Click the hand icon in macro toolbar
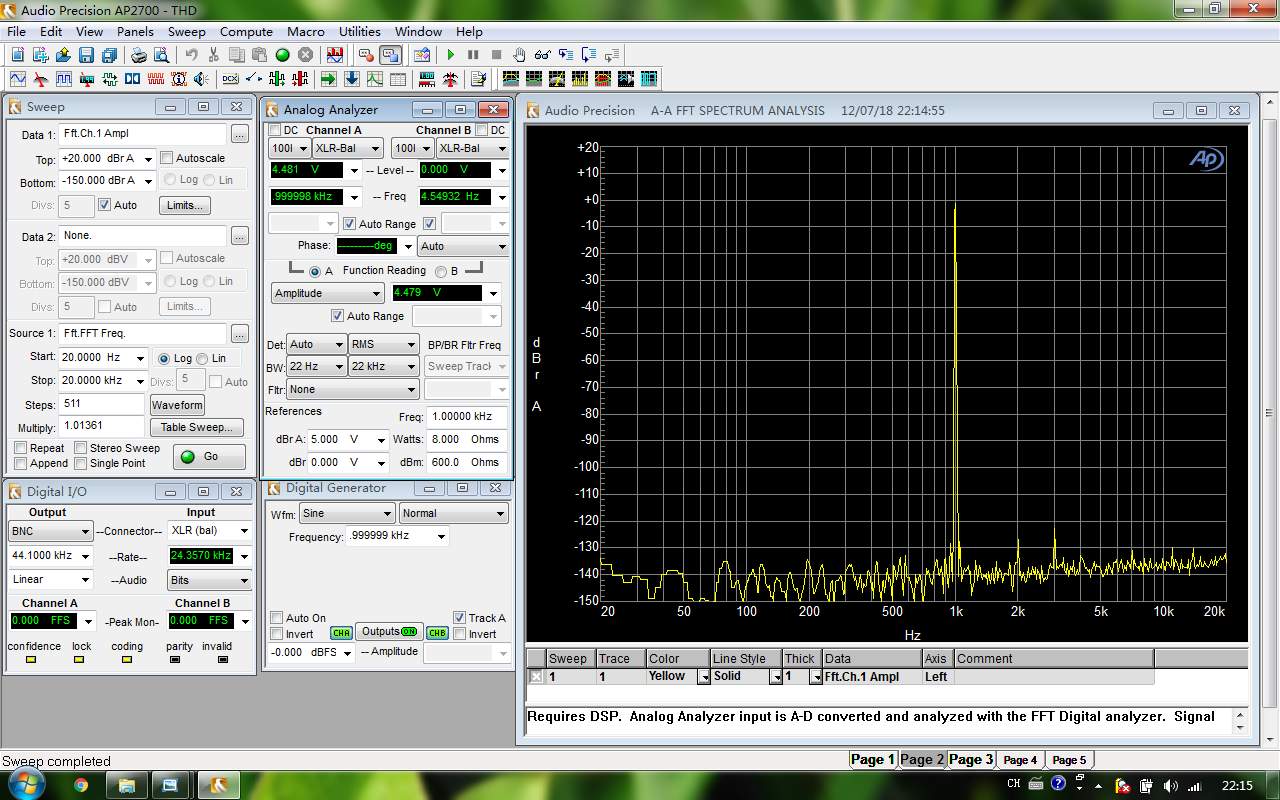 (519, 55)
